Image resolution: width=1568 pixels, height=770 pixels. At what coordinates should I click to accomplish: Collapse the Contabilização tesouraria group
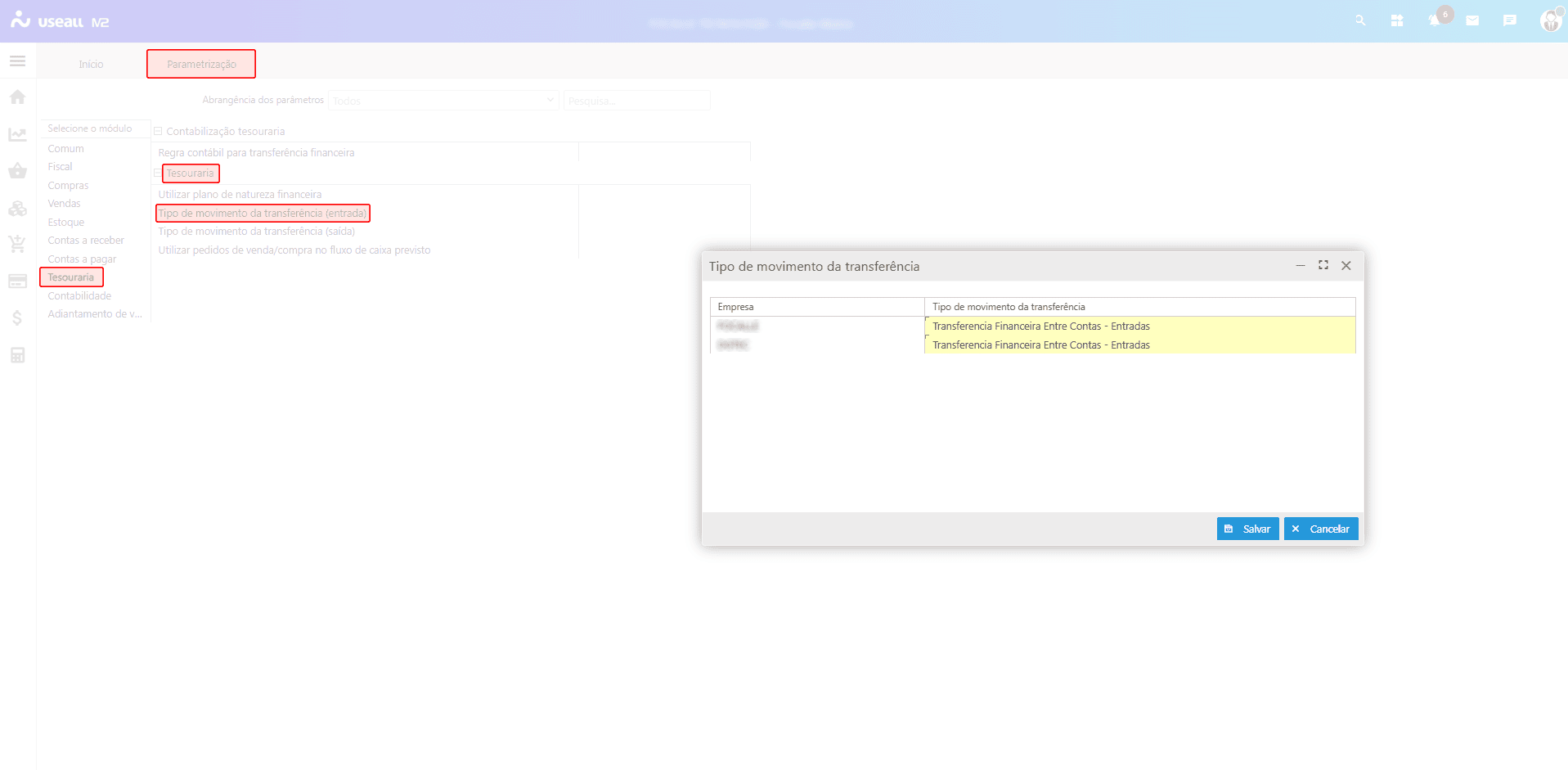point(159,131)
